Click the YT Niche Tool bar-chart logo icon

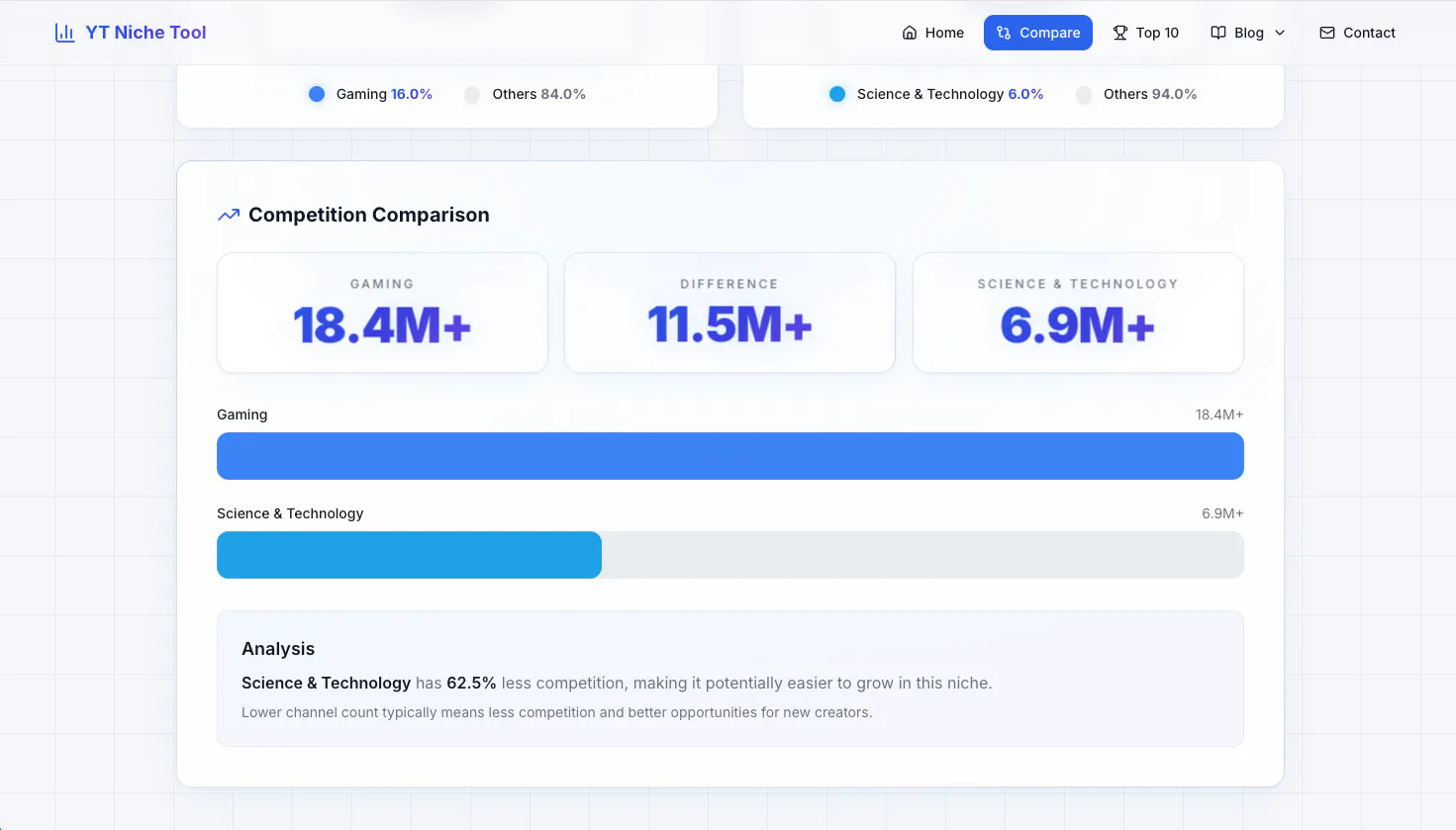64,33
